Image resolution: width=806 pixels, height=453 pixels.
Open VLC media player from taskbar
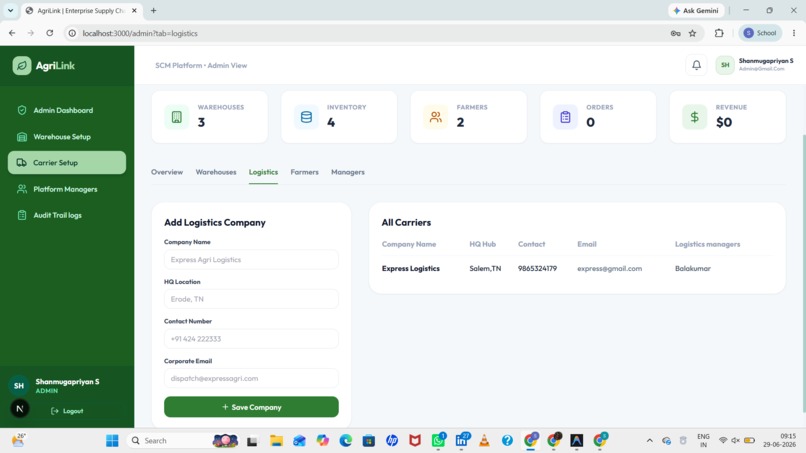[484, 441]
